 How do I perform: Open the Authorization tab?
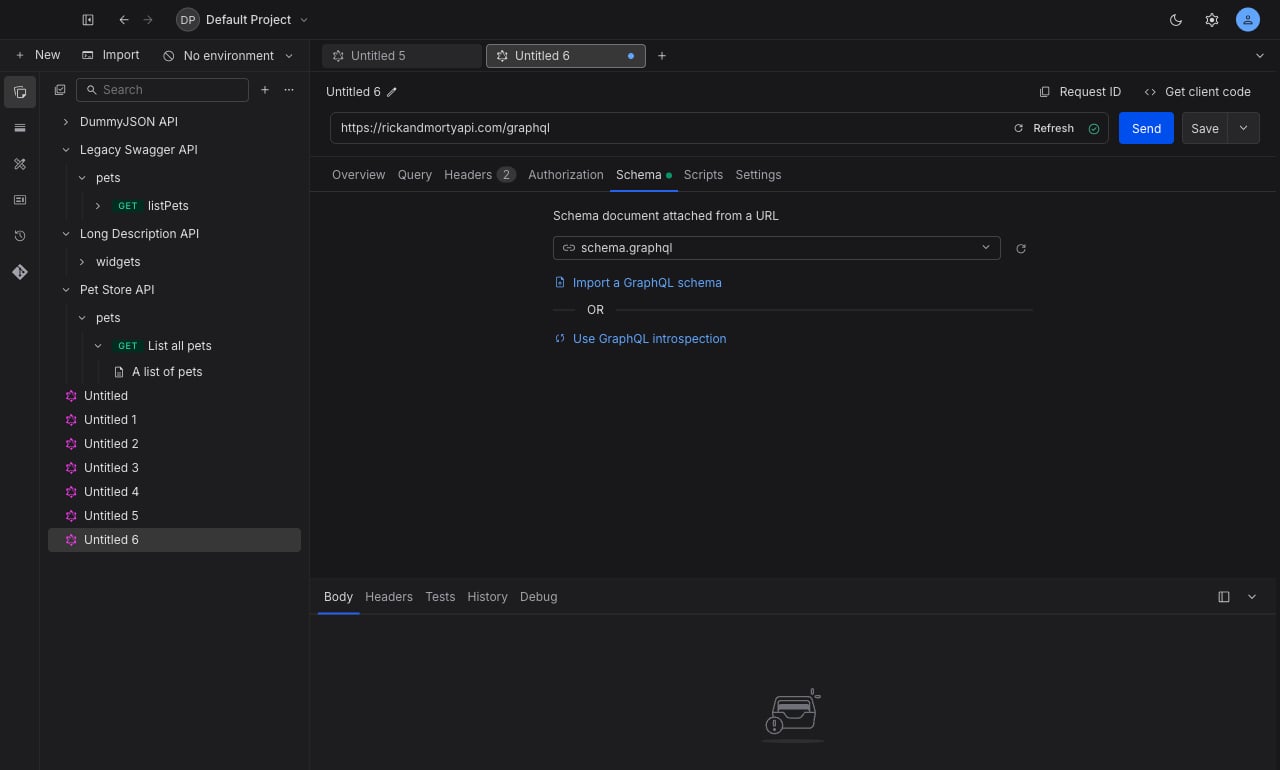[566, 175]
